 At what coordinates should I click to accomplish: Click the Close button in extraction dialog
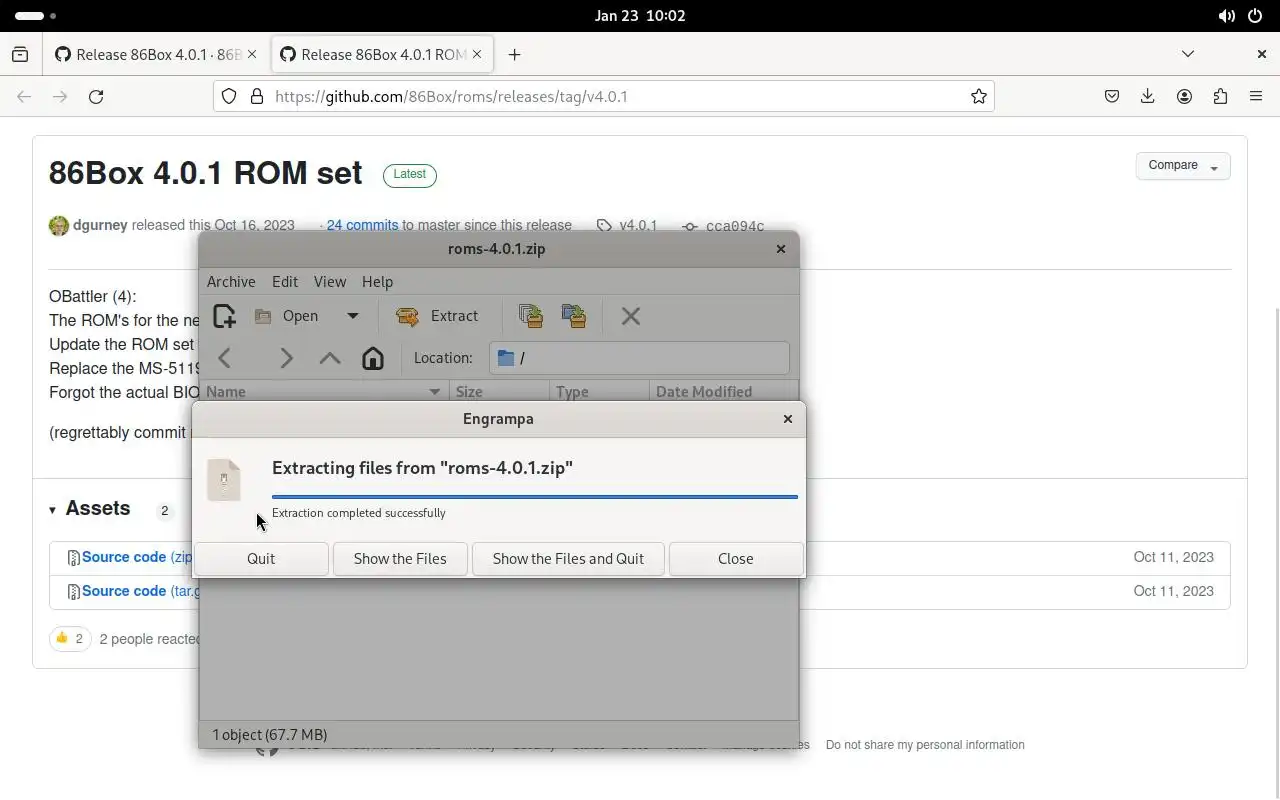tap(736, 559)
